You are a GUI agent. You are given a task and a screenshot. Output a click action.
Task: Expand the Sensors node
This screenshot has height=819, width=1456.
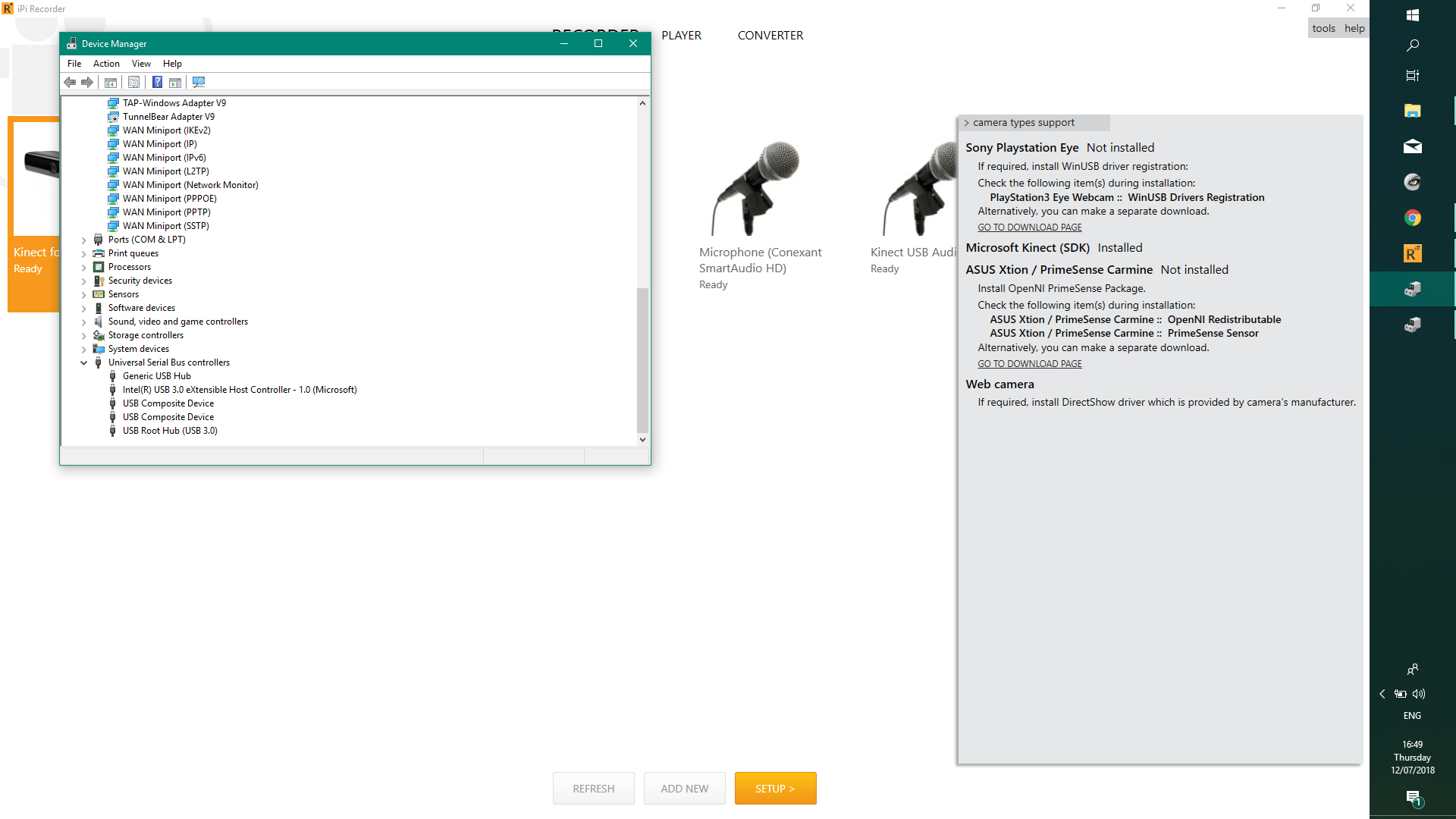pos(84,295)
